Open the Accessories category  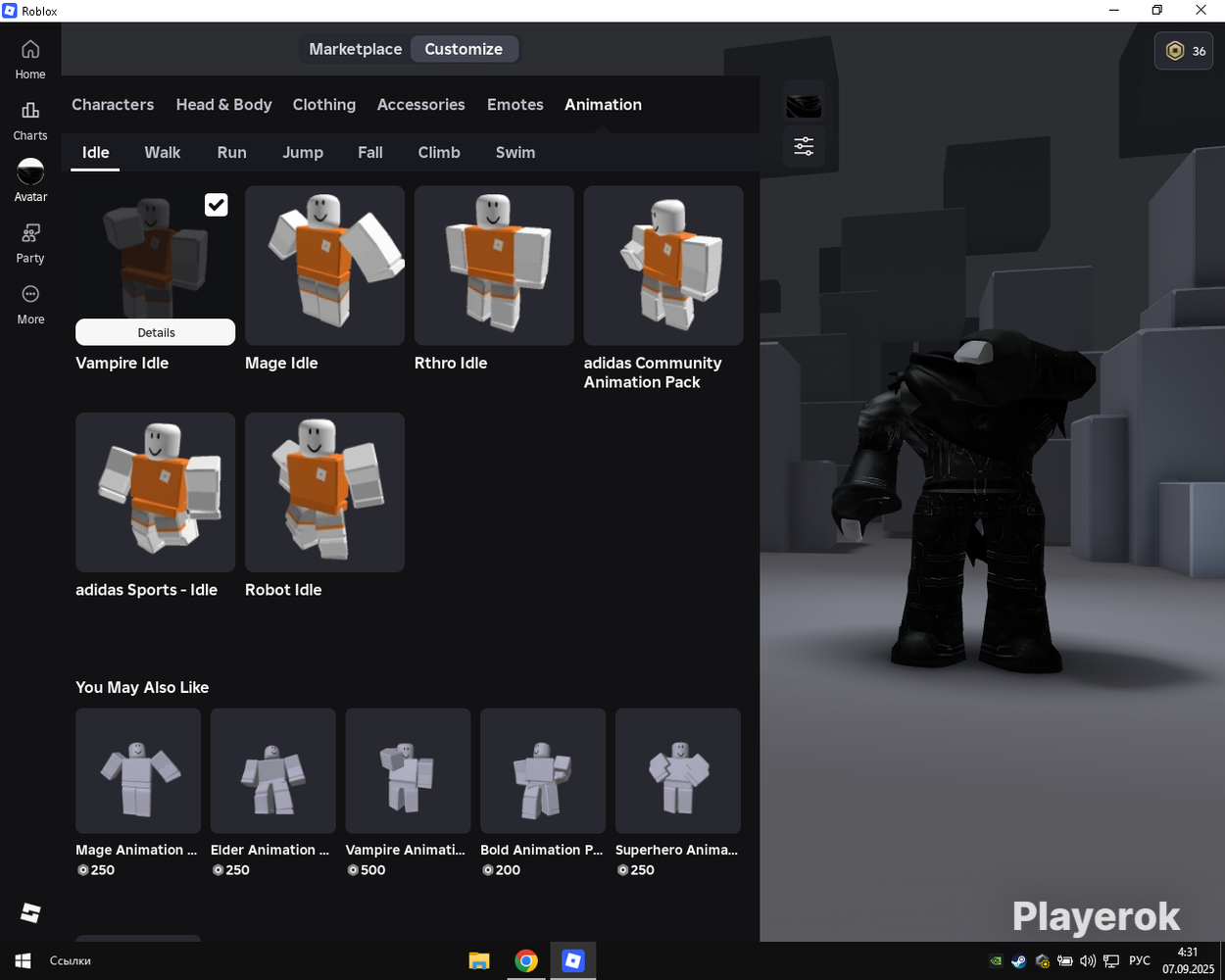click(x=420, y=105)
